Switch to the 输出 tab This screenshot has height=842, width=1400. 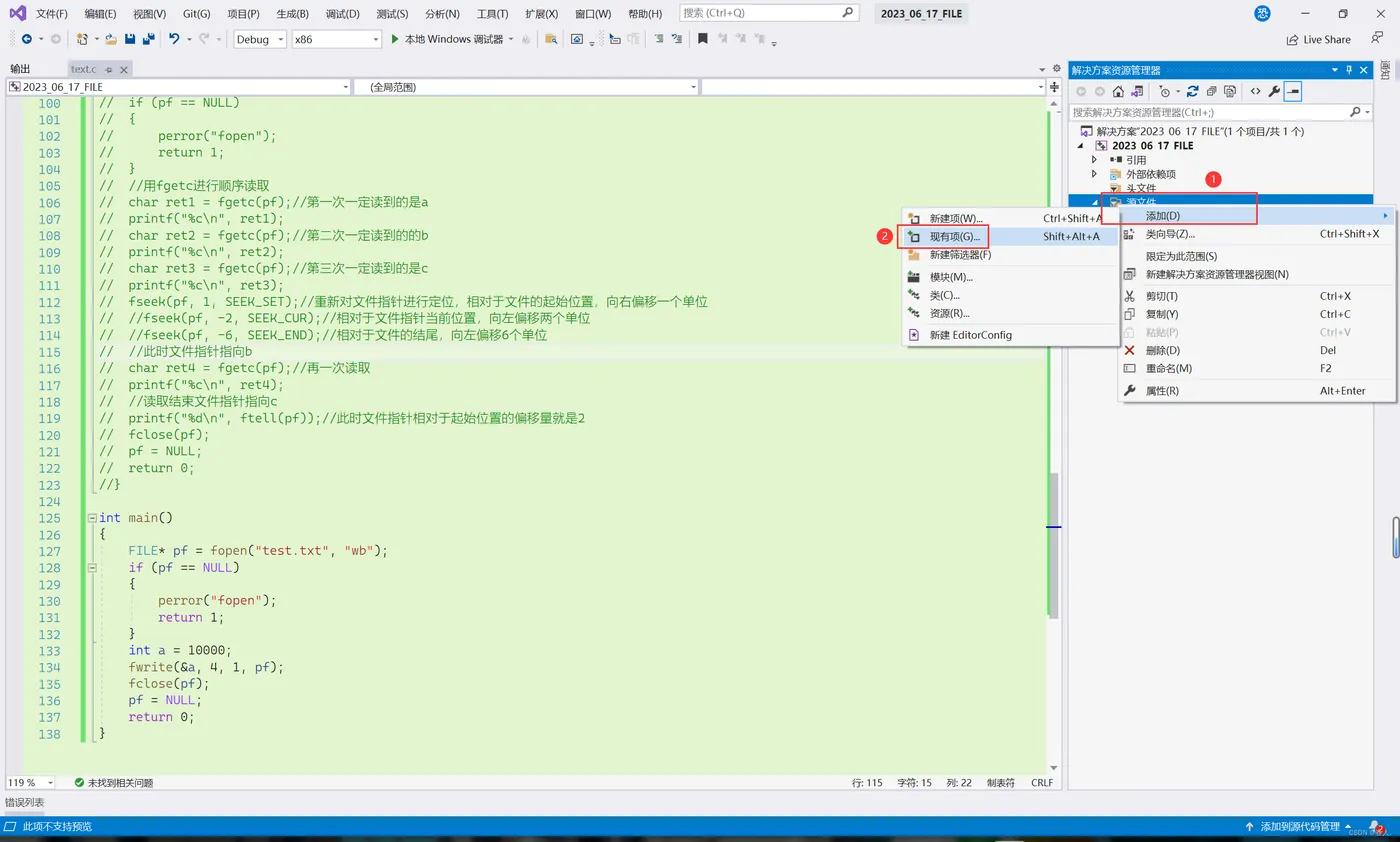pyautogui.click(x=20, y=69)
